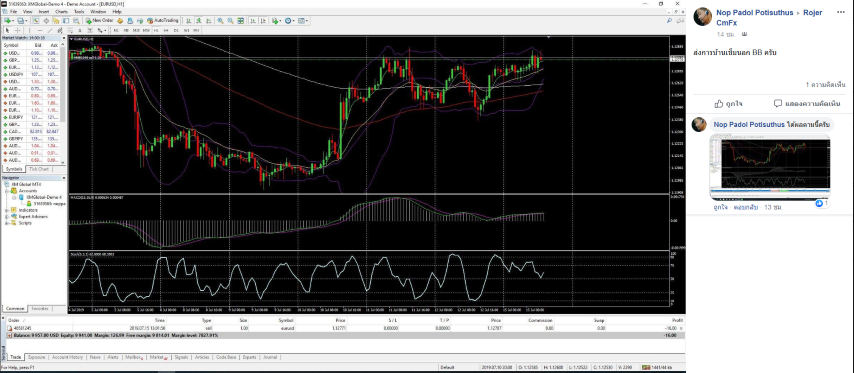Zoom out the chart with magnifier minus

(x=230, y=21)
